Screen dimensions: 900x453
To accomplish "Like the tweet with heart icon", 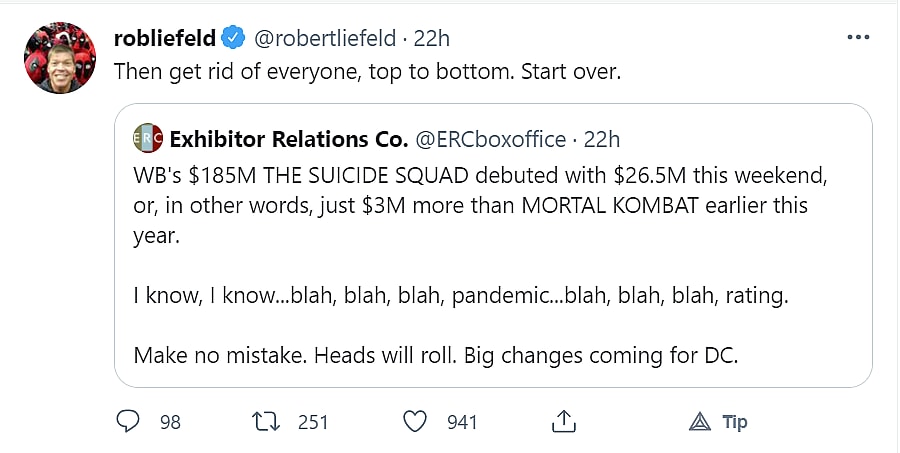I will tap(418, 422).
